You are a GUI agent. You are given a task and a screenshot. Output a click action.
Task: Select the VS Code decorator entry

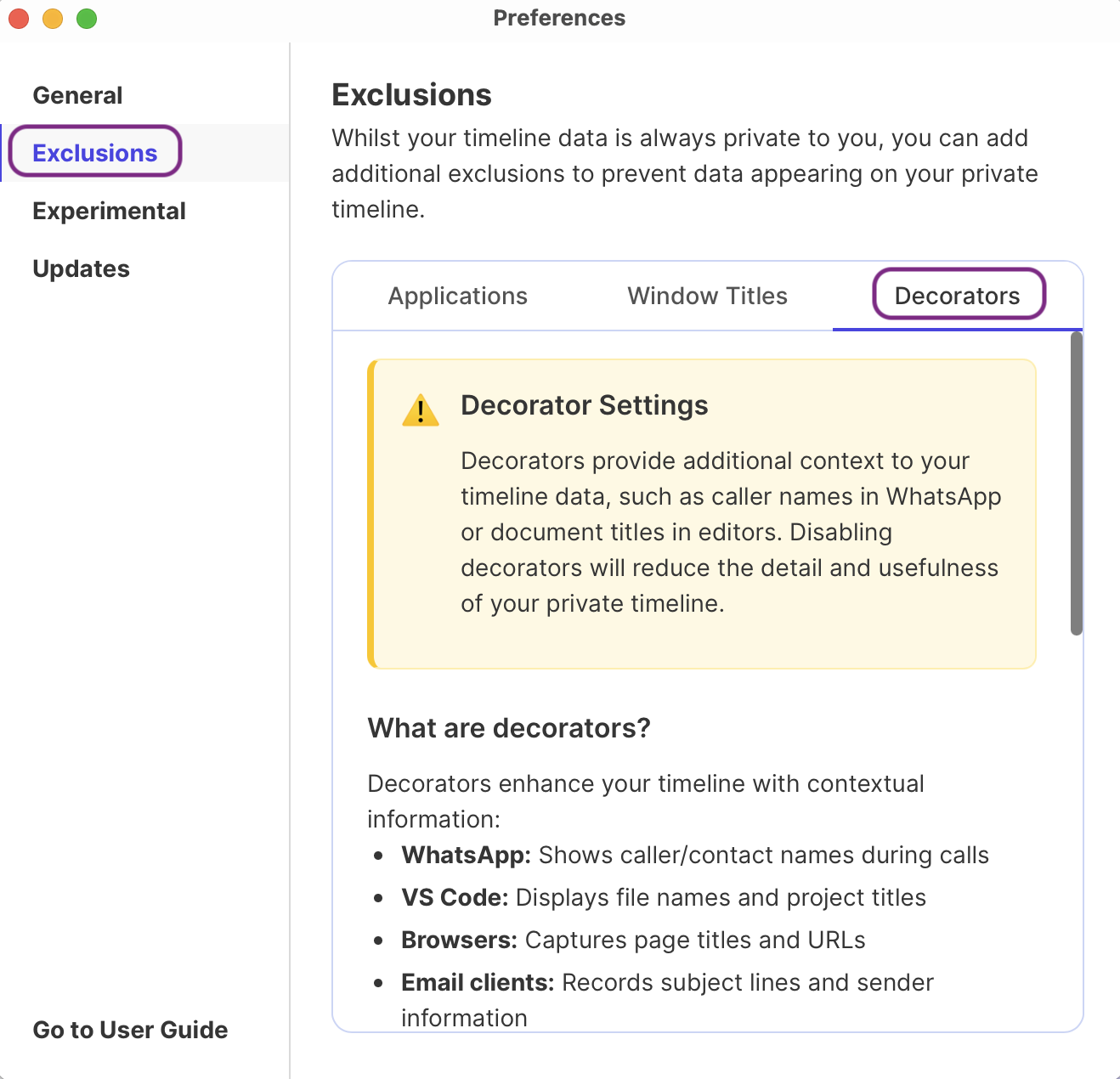pos(663,898)
